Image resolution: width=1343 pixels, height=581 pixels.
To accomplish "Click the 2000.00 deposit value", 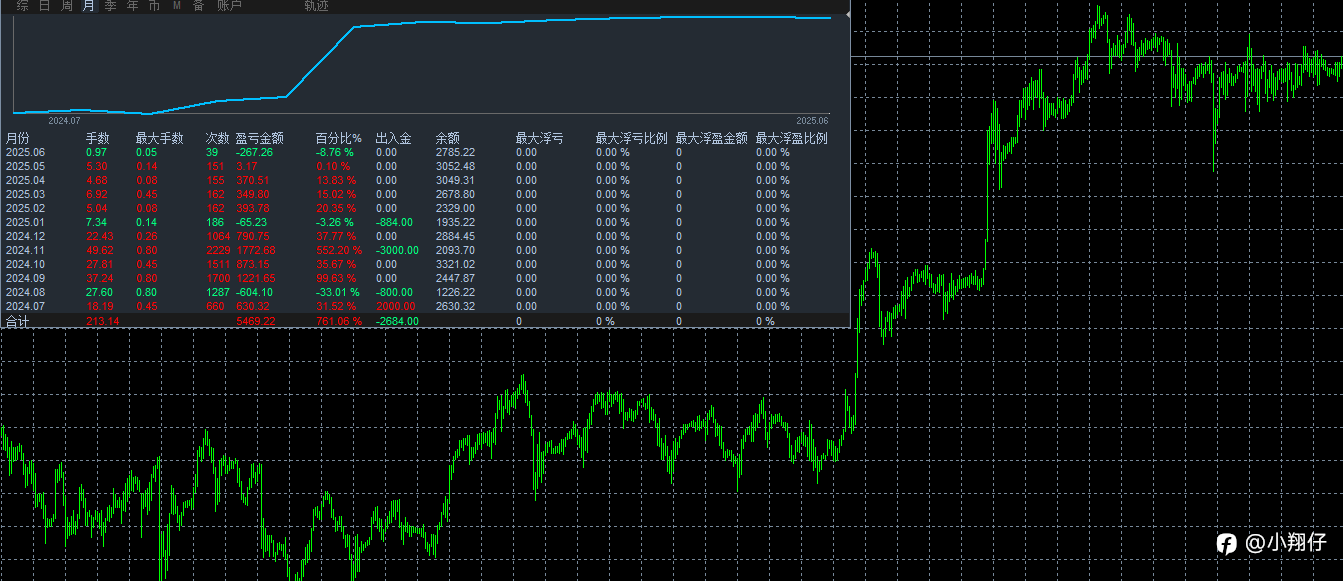I will [x=396, y=306].
